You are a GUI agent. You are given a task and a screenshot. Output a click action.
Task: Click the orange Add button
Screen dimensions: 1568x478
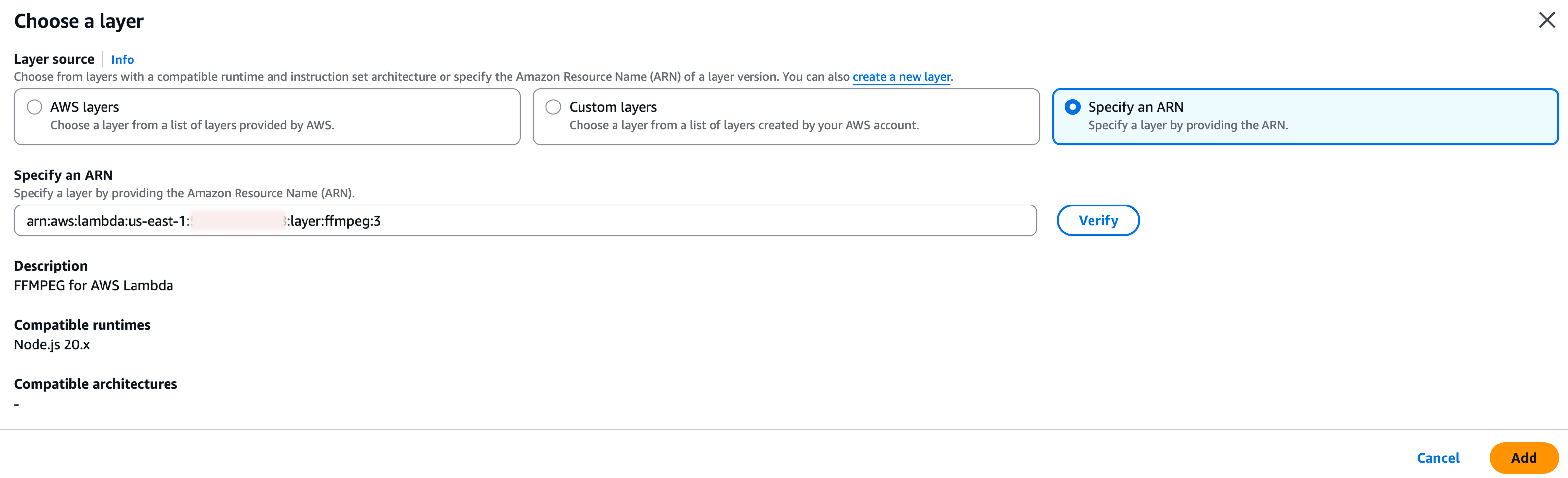point(1523,458)
